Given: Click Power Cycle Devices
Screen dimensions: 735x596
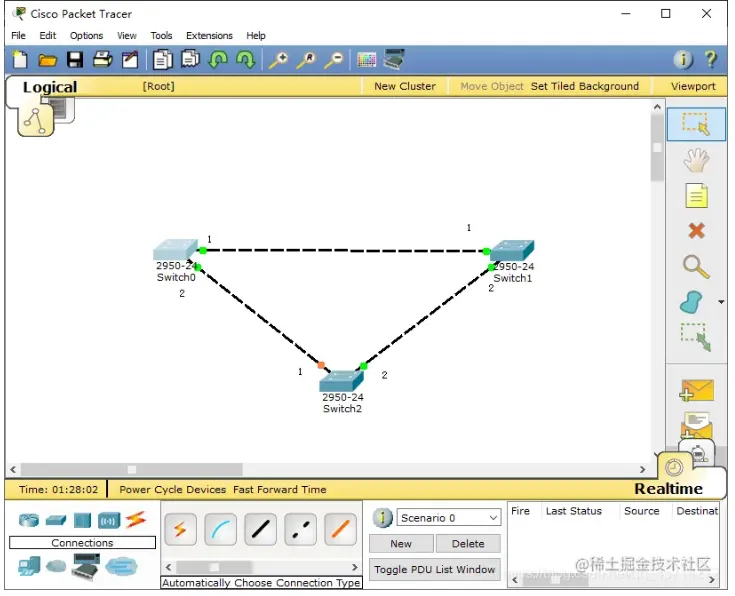Looking at the screenshot, I should [172, 490].
